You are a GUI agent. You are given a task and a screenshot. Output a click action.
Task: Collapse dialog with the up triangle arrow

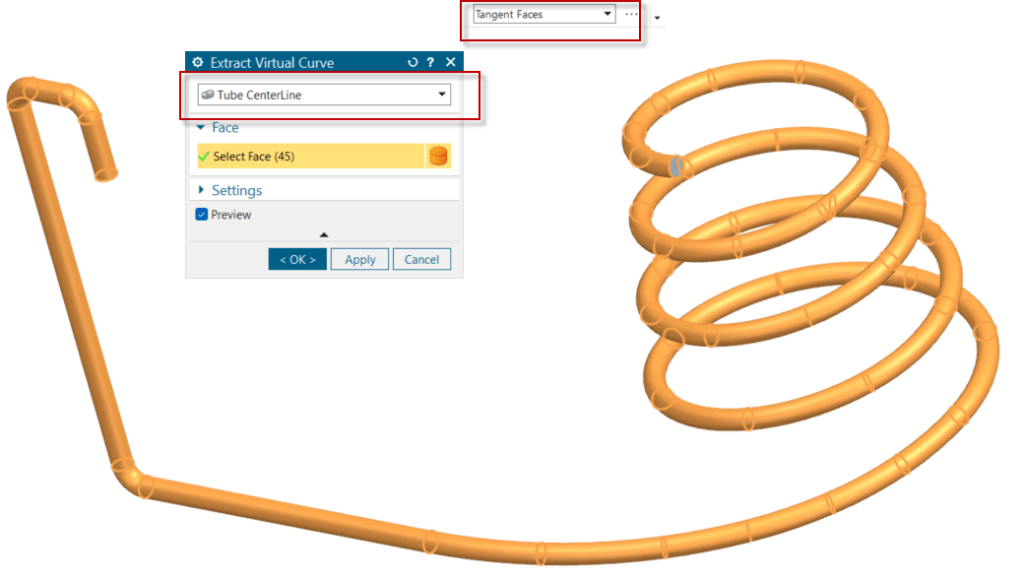pos(324,235)
